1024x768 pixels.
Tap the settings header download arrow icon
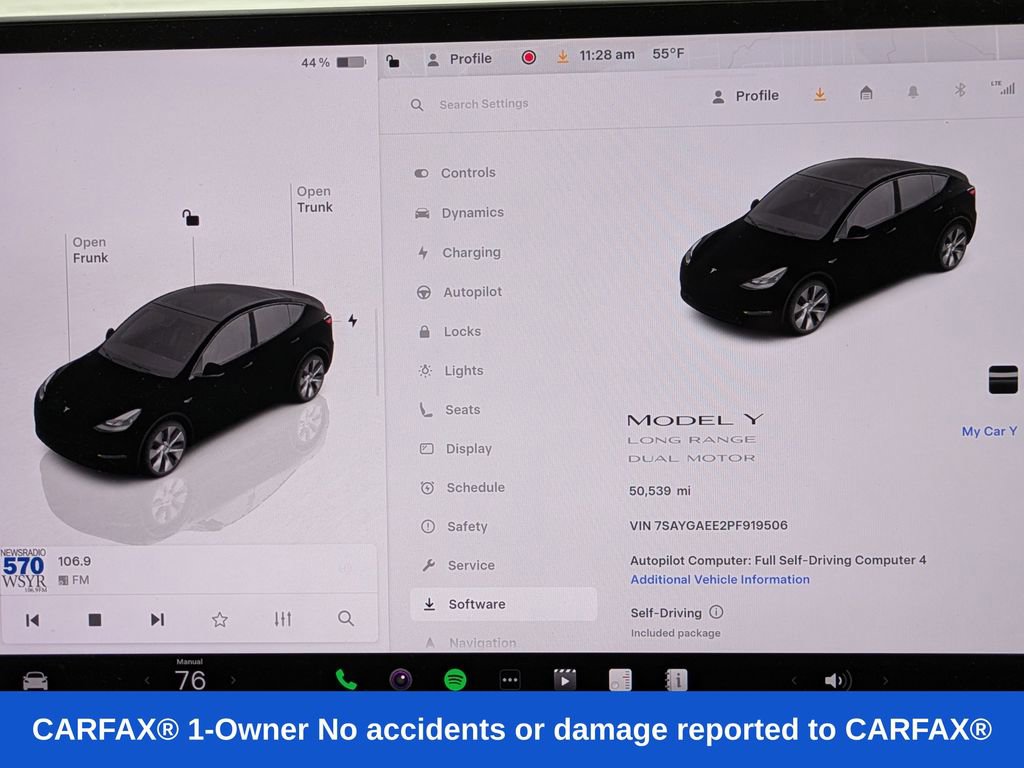click(820, 95)
